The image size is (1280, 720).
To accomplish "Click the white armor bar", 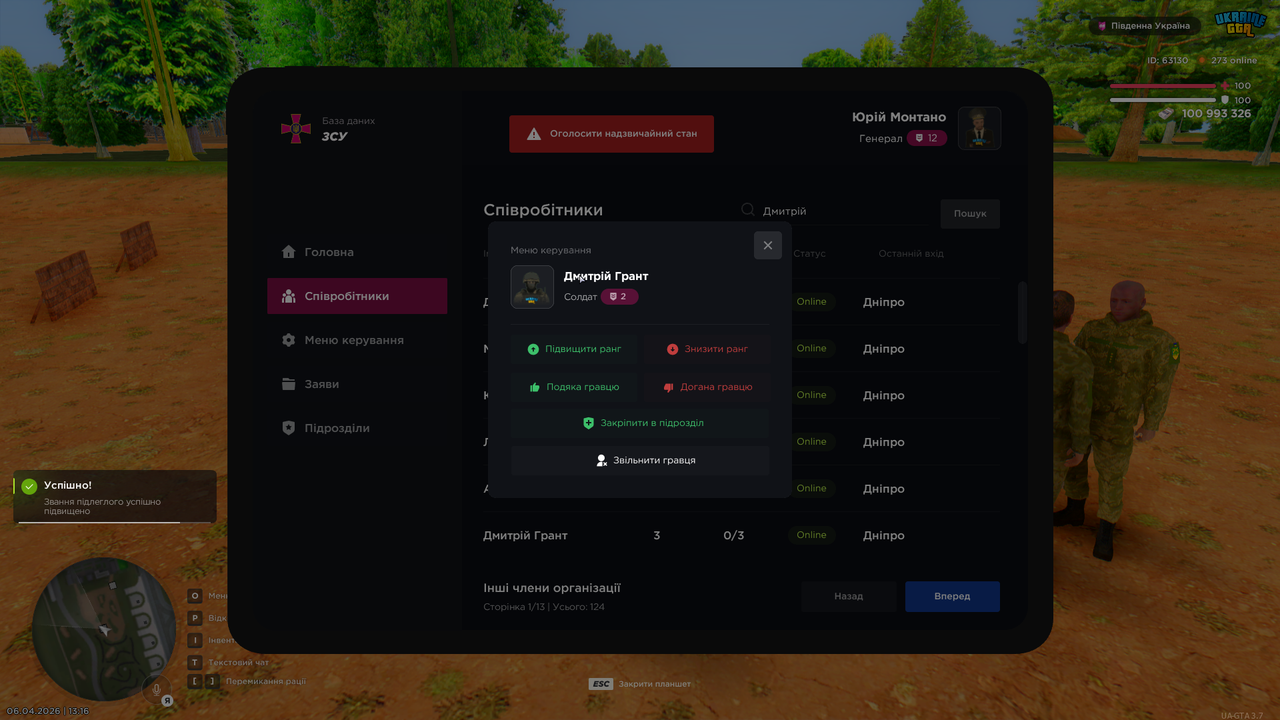I will [x=1164, y=100].
